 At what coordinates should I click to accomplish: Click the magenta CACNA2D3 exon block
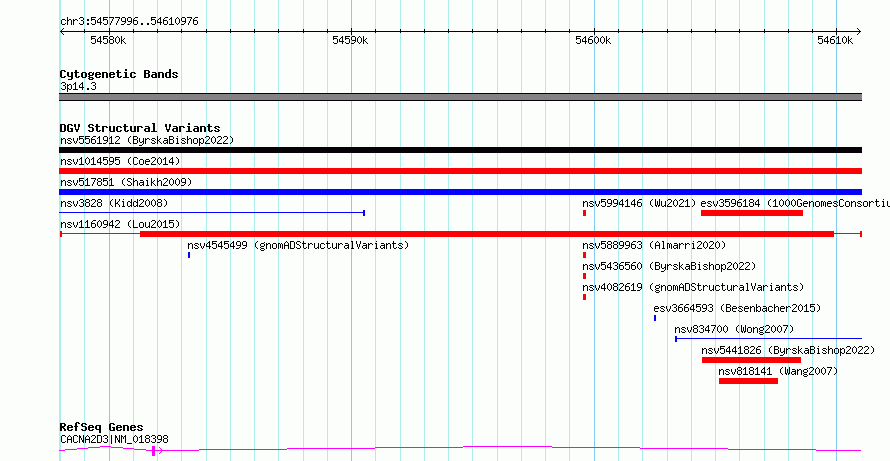click(153, 450)
